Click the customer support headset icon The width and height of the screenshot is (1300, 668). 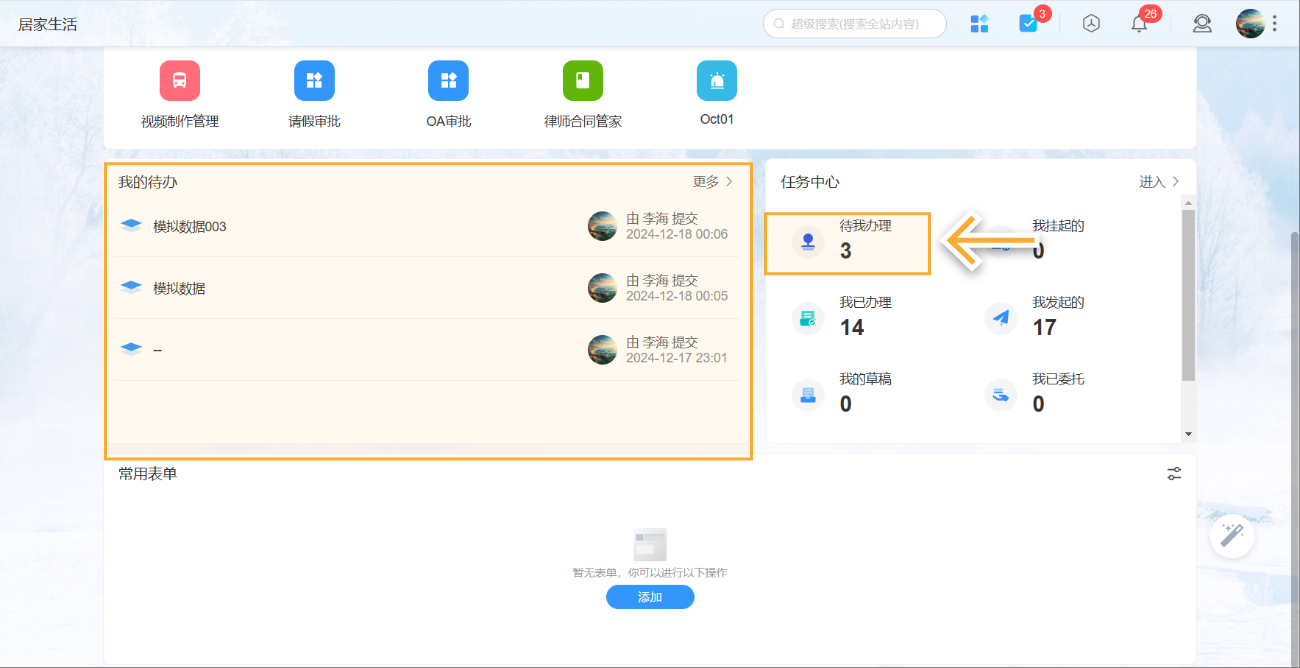1202,24
